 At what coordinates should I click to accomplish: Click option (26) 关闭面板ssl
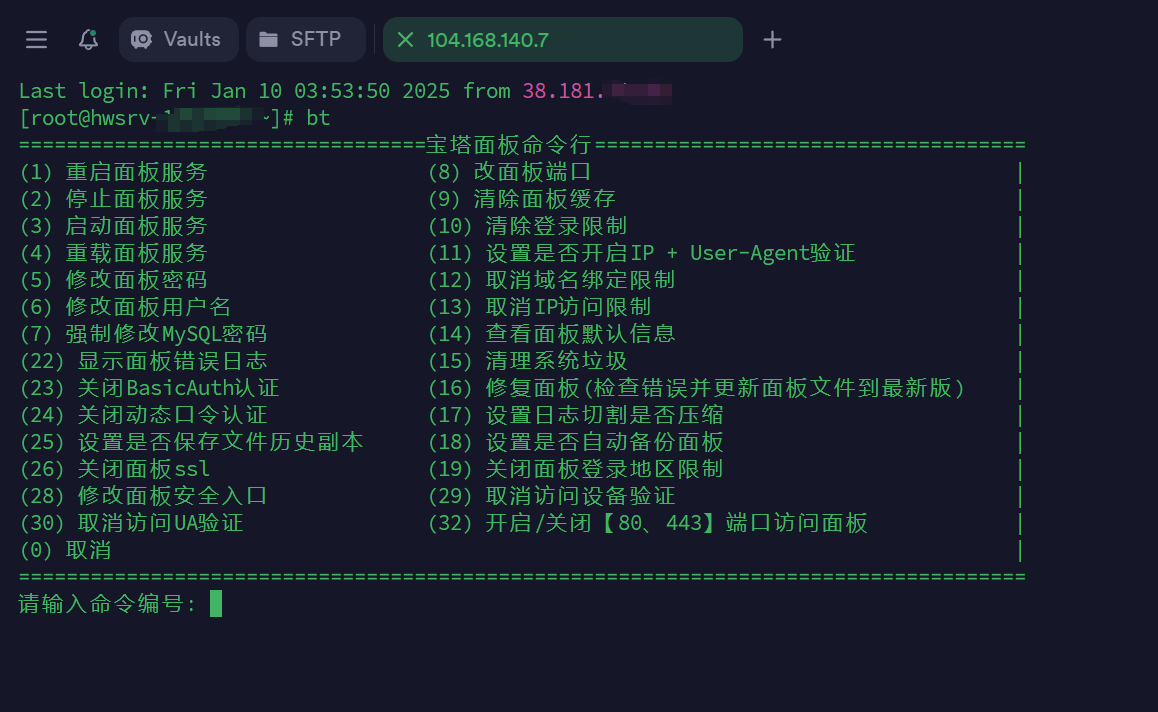click(115, 469)
